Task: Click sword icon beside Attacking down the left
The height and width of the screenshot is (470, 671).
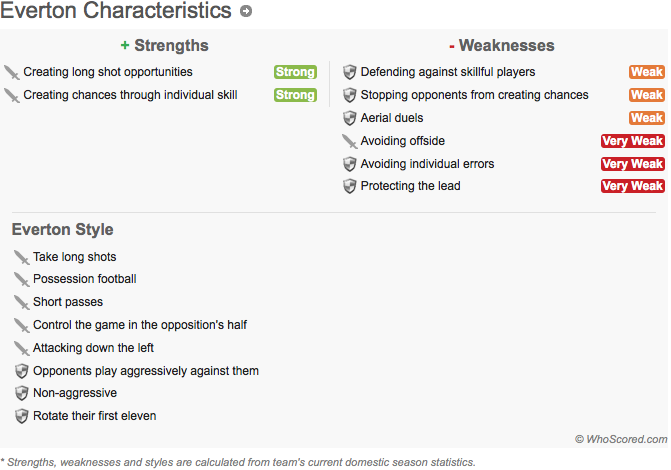Action: point(21,348)
